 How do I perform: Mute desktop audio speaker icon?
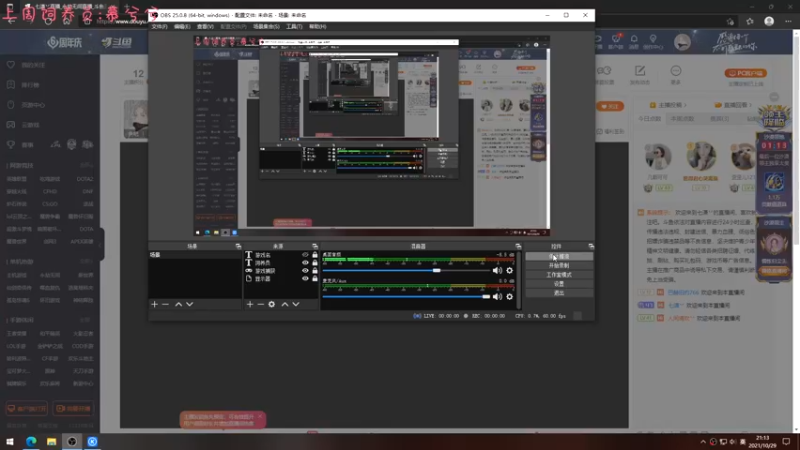click(497, 270)
